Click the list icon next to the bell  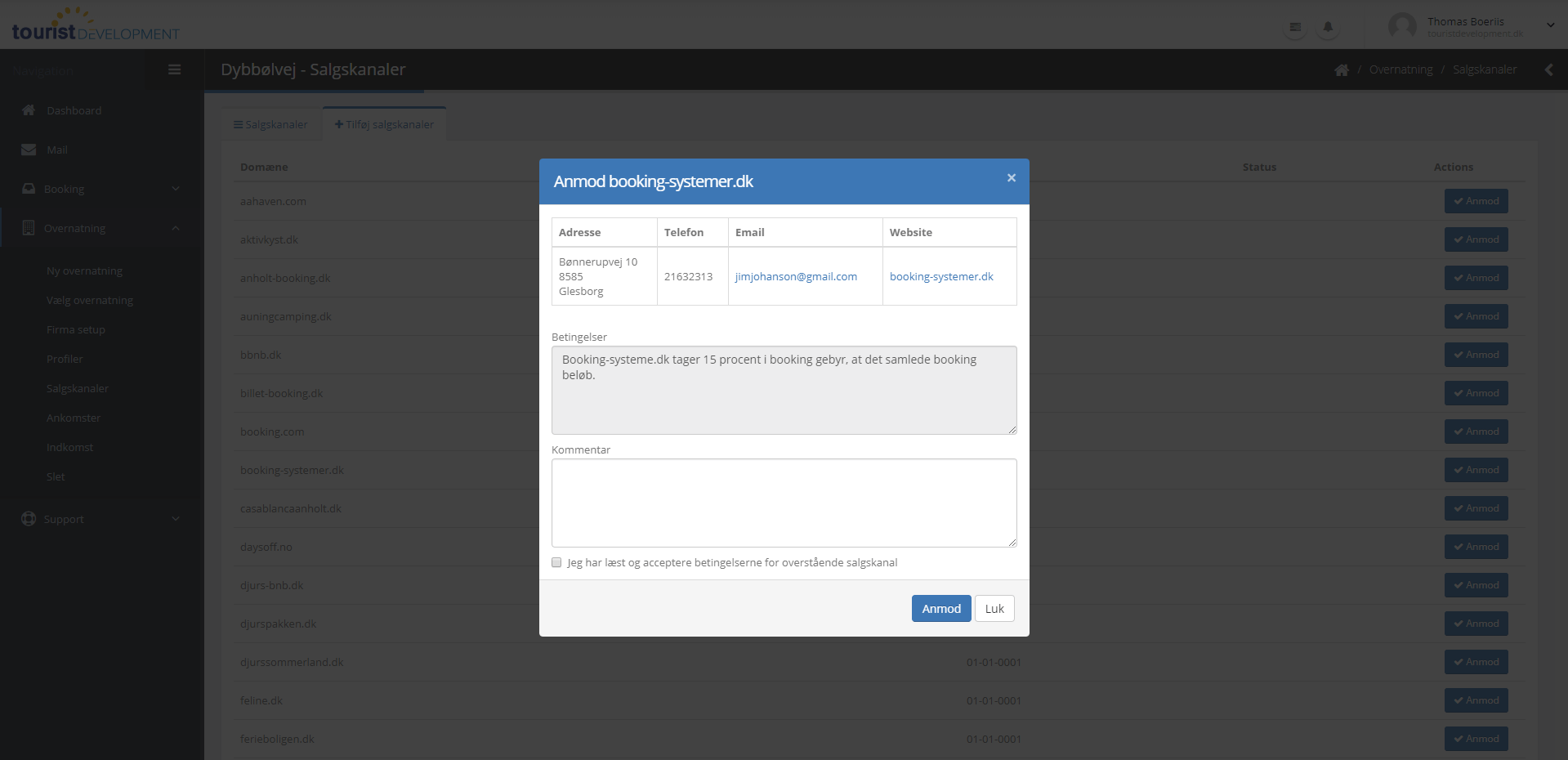pyautogui.click(x=1295, y=27)
